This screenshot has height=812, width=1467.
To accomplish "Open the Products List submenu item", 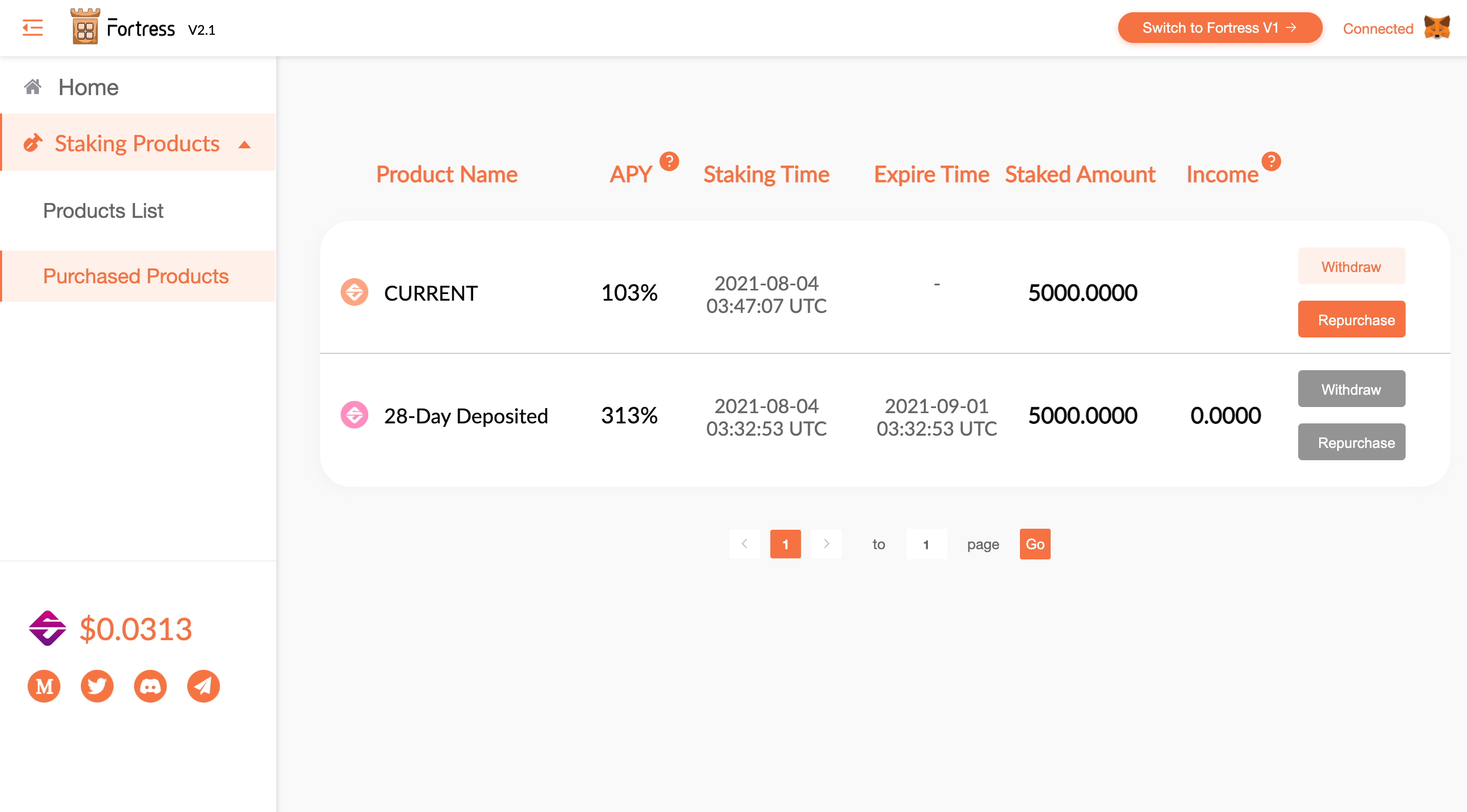I will (103, 211).
